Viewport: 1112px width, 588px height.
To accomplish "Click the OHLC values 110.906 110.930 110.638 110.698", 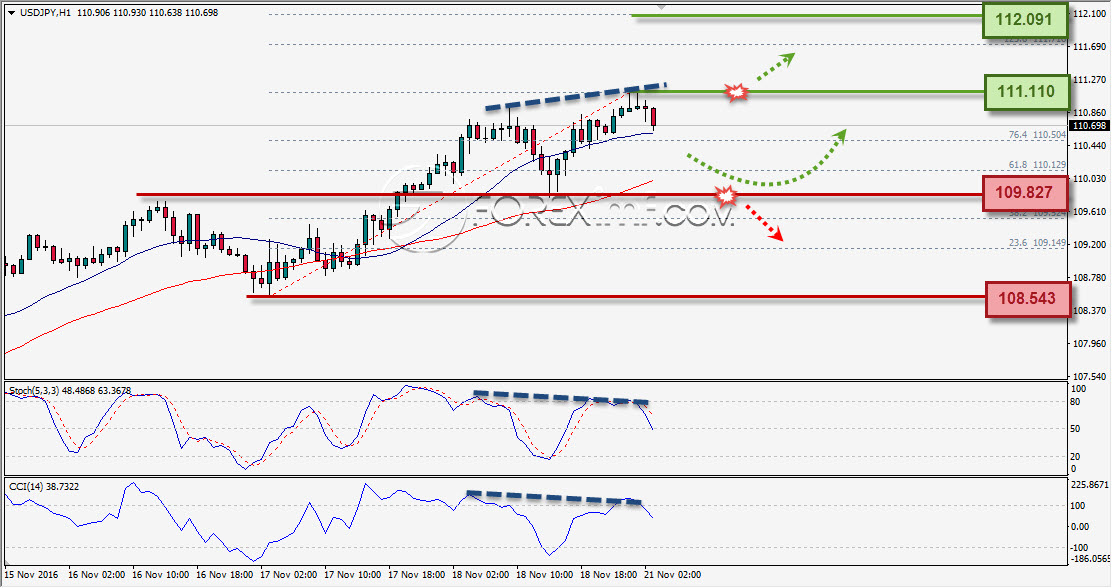I will pyautogui.click(x=147, y=13).
